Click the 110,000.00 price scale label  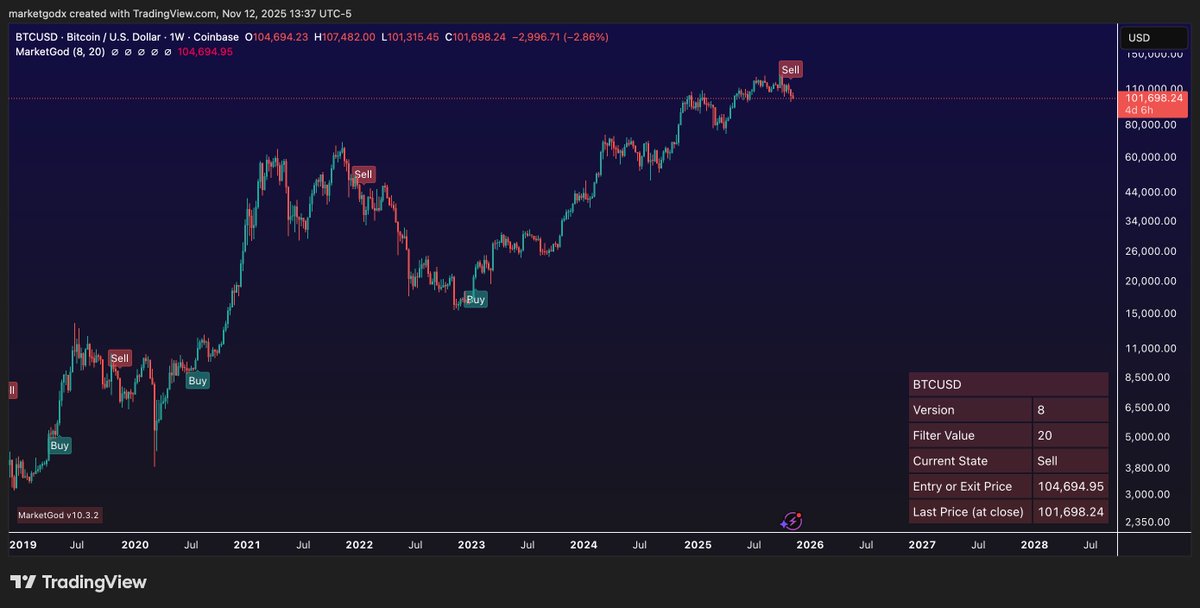click(x=1155, y=88)
